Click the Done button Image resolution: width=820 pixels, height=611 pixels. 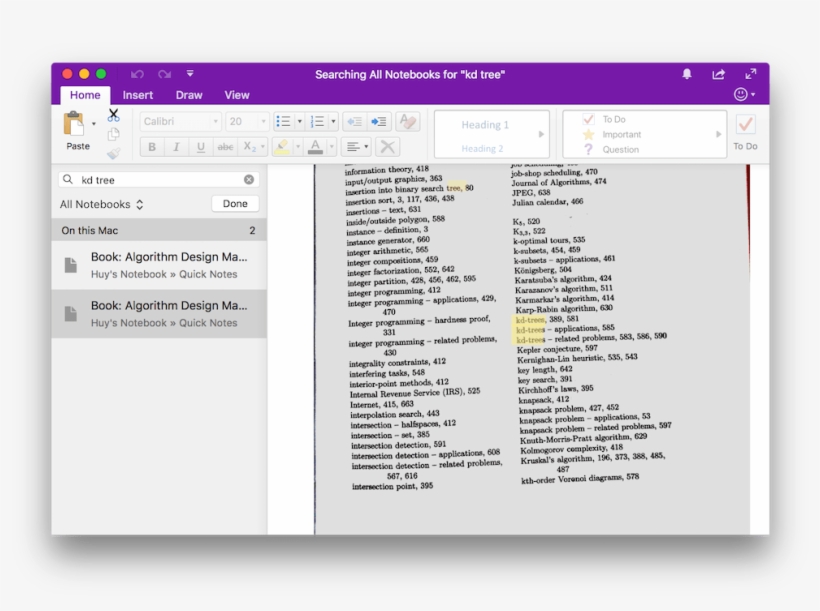235,203
